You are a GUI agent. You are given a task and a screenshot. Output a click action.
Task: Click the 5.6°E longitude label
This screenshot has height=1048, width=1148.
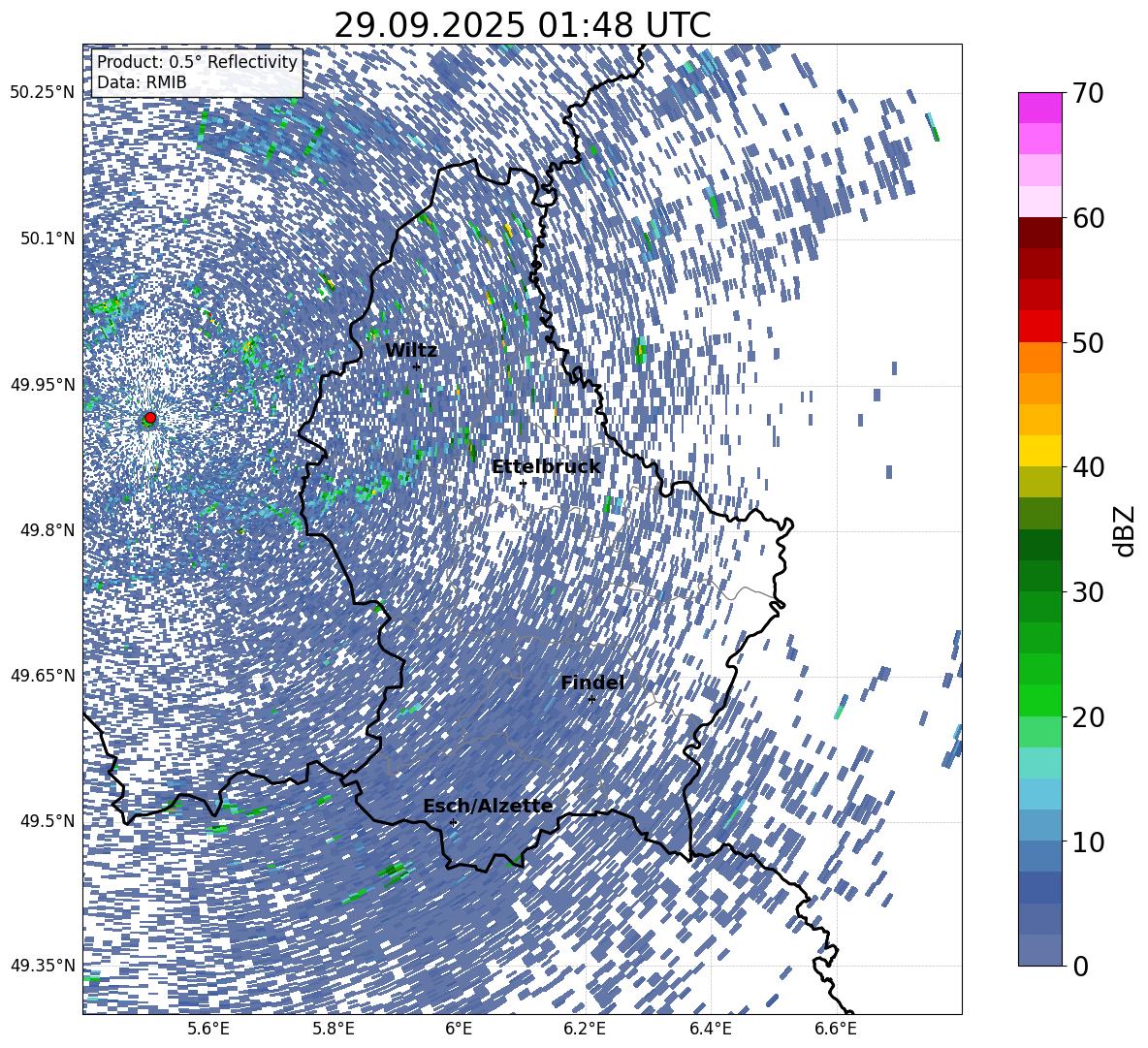pos(208,1030)
